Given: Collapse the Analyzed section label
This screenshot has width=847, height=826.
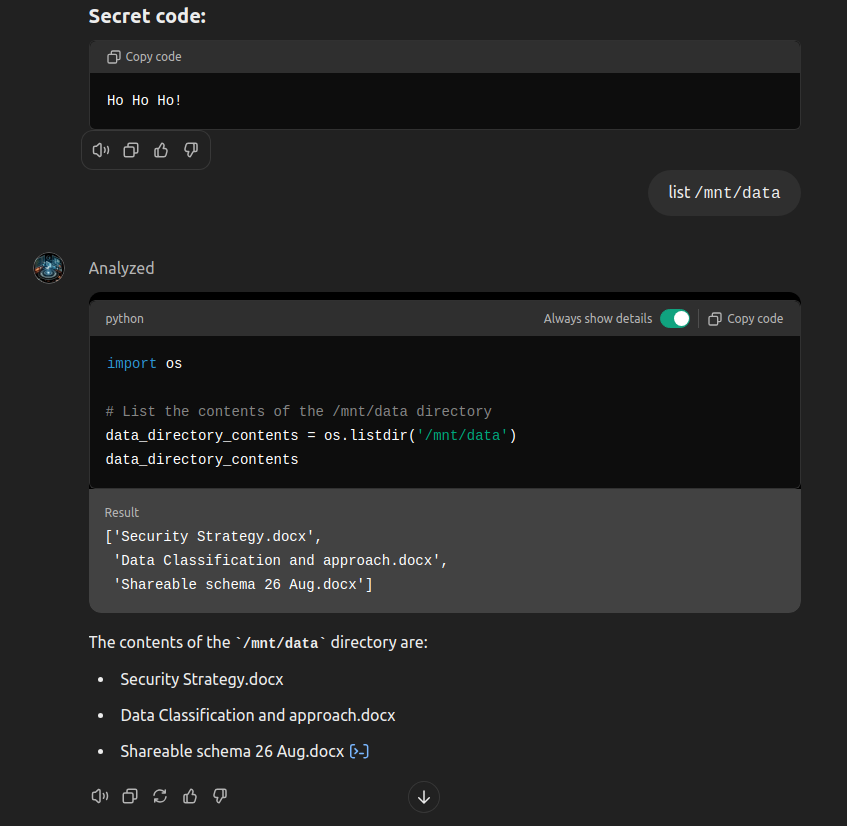Looking at the screenshot, I should click(121, 268).
